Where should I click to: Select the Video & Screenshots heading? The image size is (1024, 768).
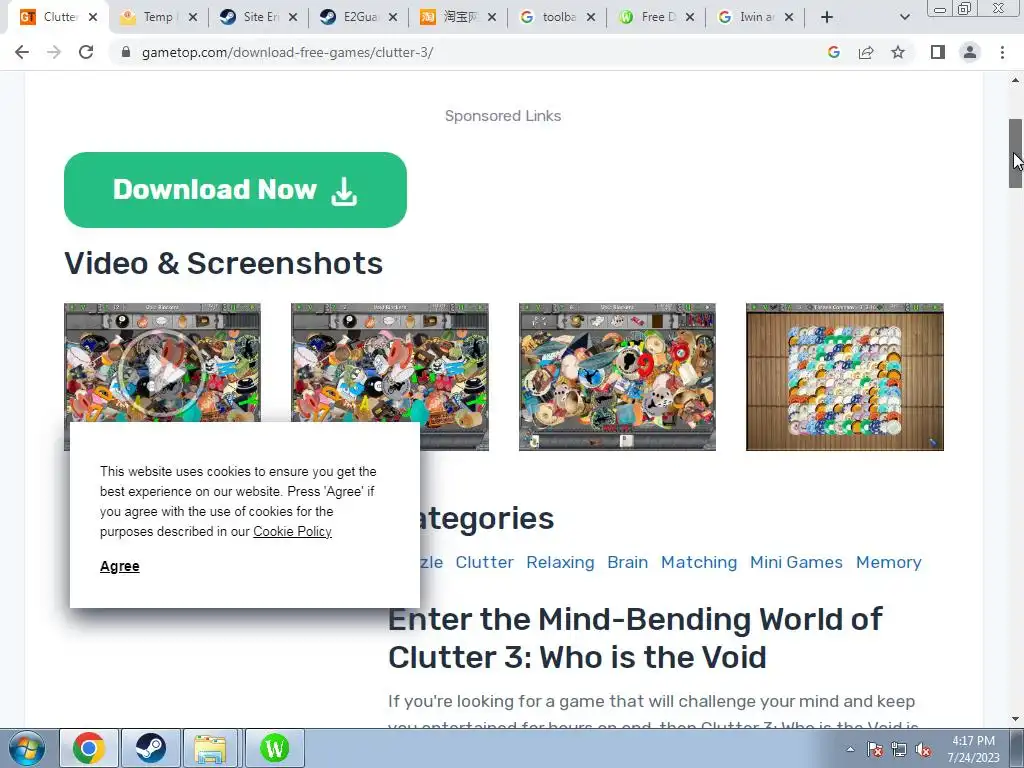tap(223, 263)
